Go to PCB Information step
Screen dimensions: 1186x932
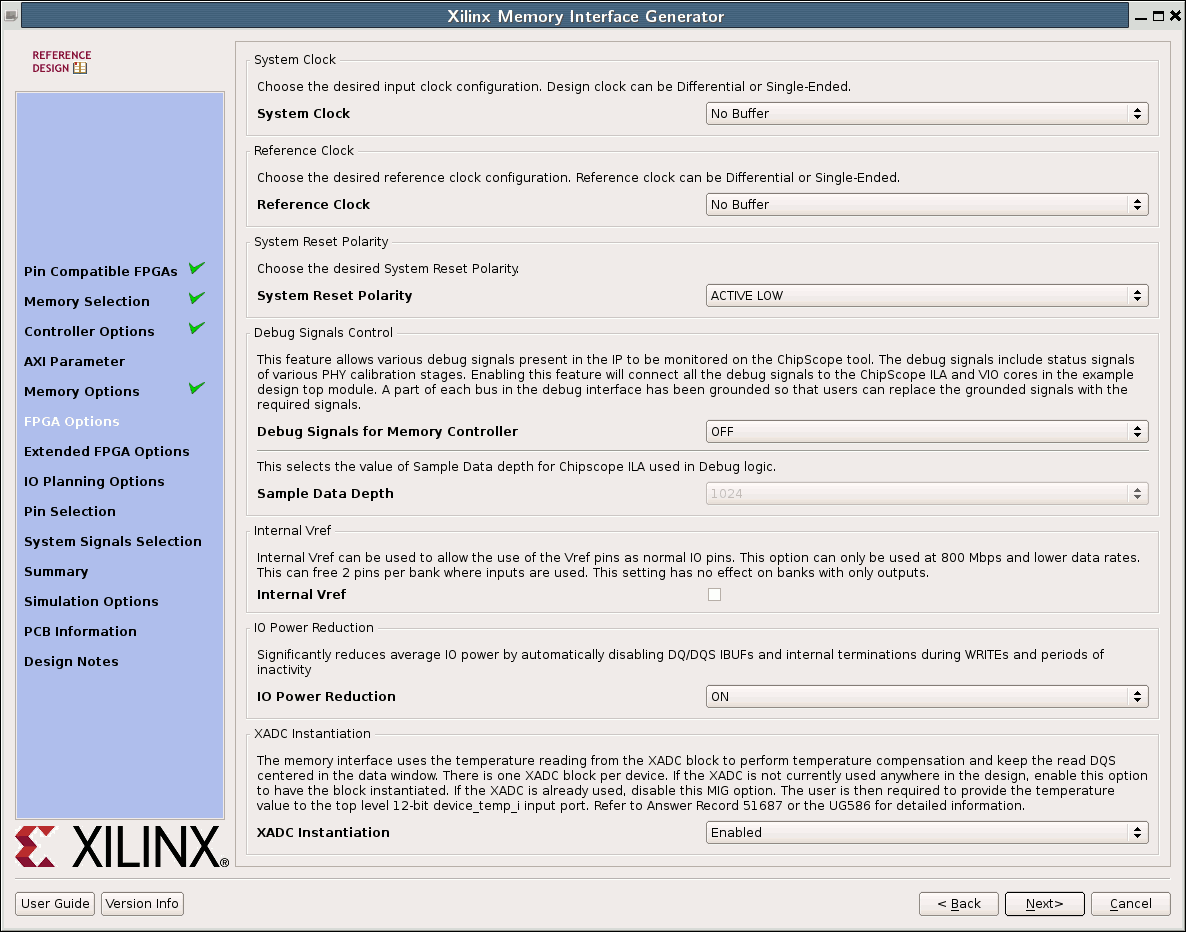[80, 632]
